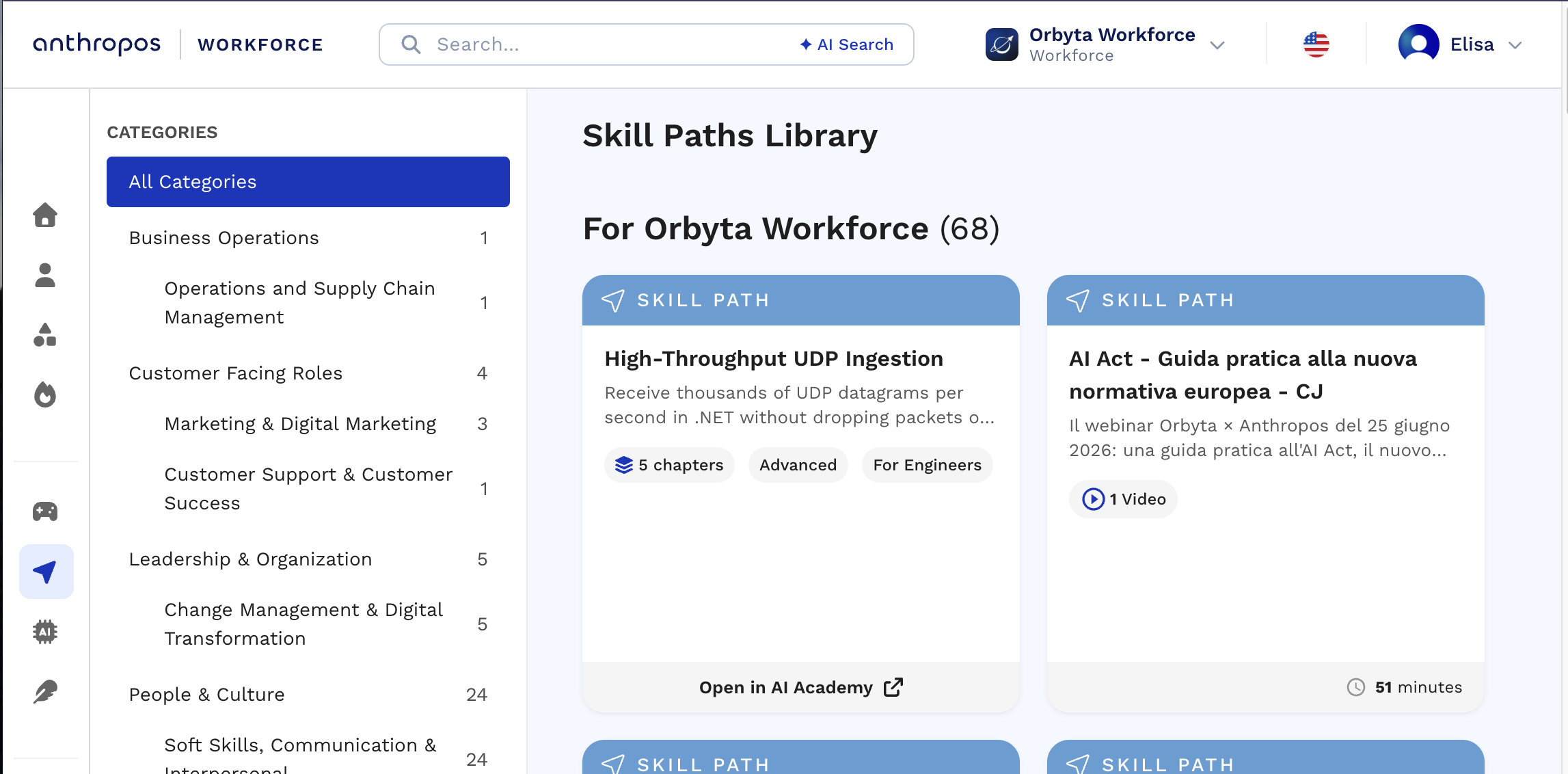Select All Categories filter

[x=308, y=182]
